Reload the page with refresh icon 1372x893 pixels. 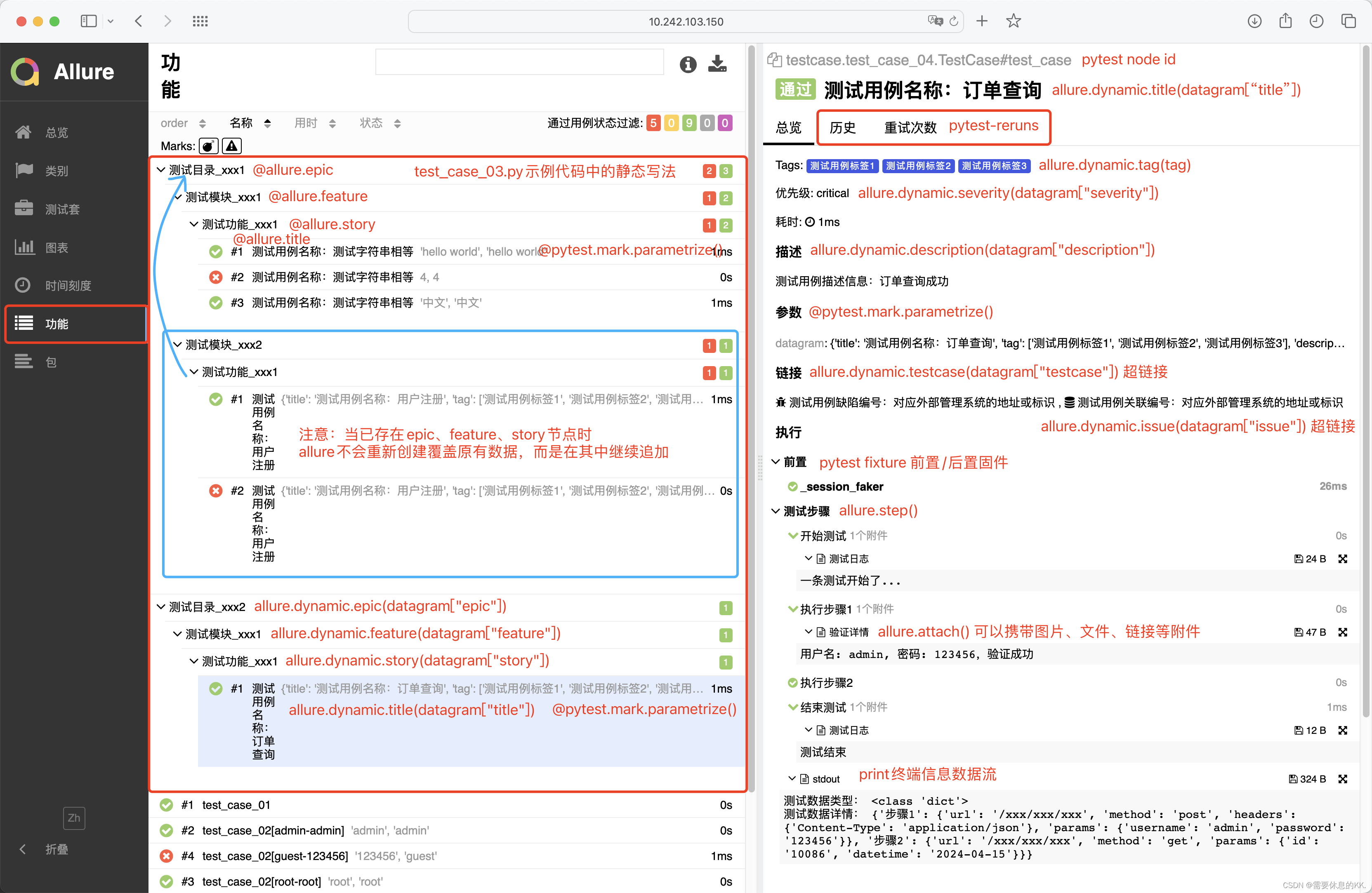tap(953, 21)
